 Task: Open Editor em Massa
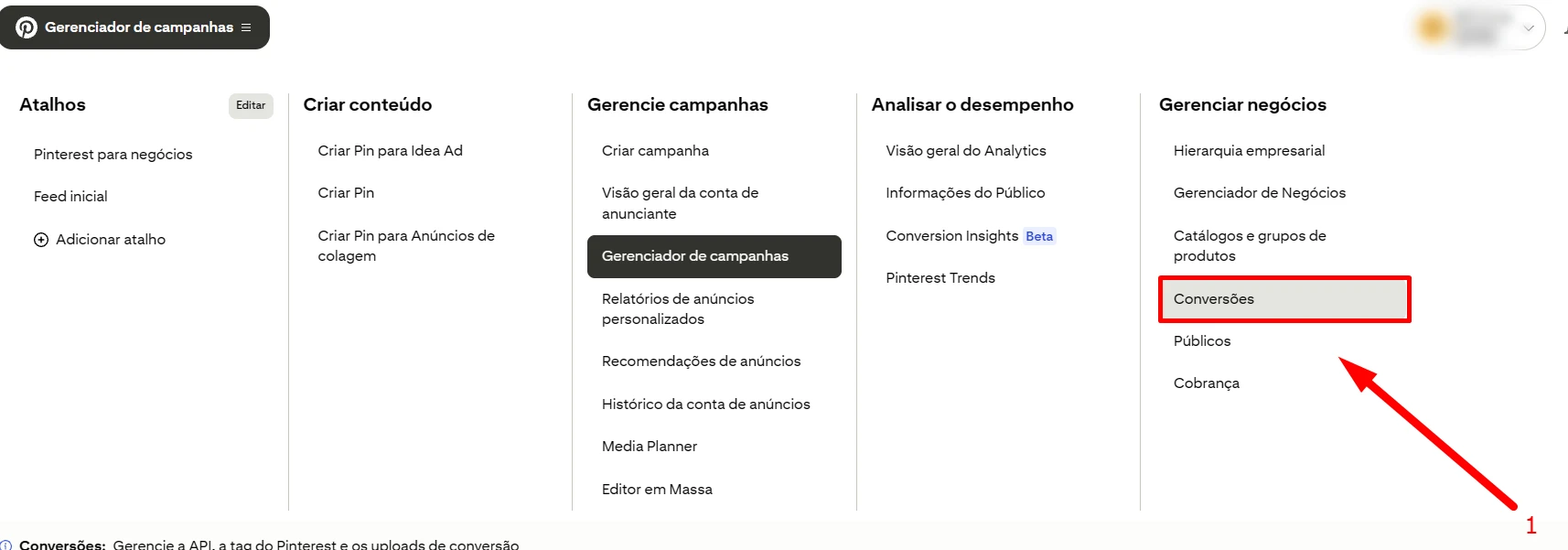(657, 490)
